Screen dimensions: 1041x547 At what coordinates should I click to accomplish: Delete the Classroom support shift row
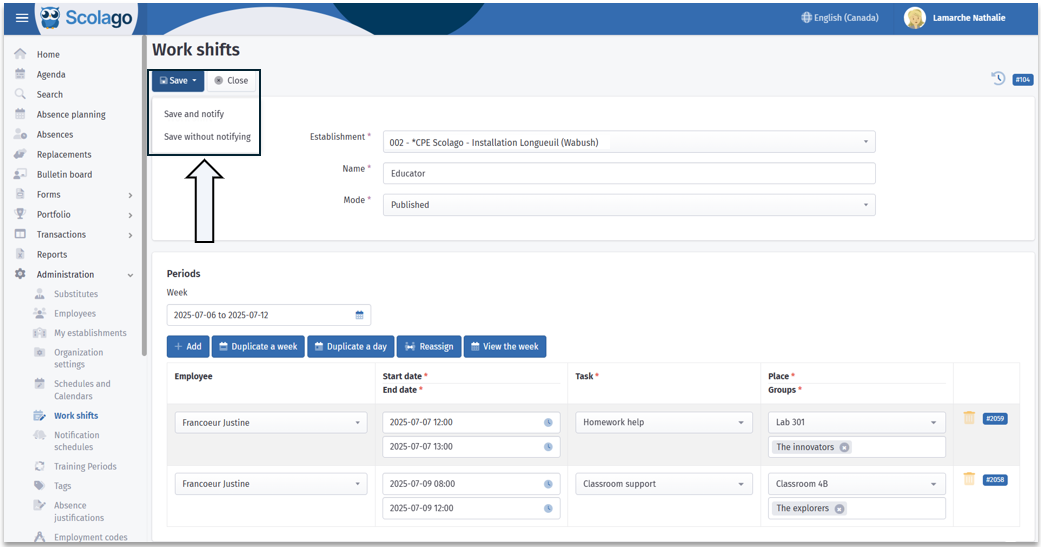click(969, 479)
